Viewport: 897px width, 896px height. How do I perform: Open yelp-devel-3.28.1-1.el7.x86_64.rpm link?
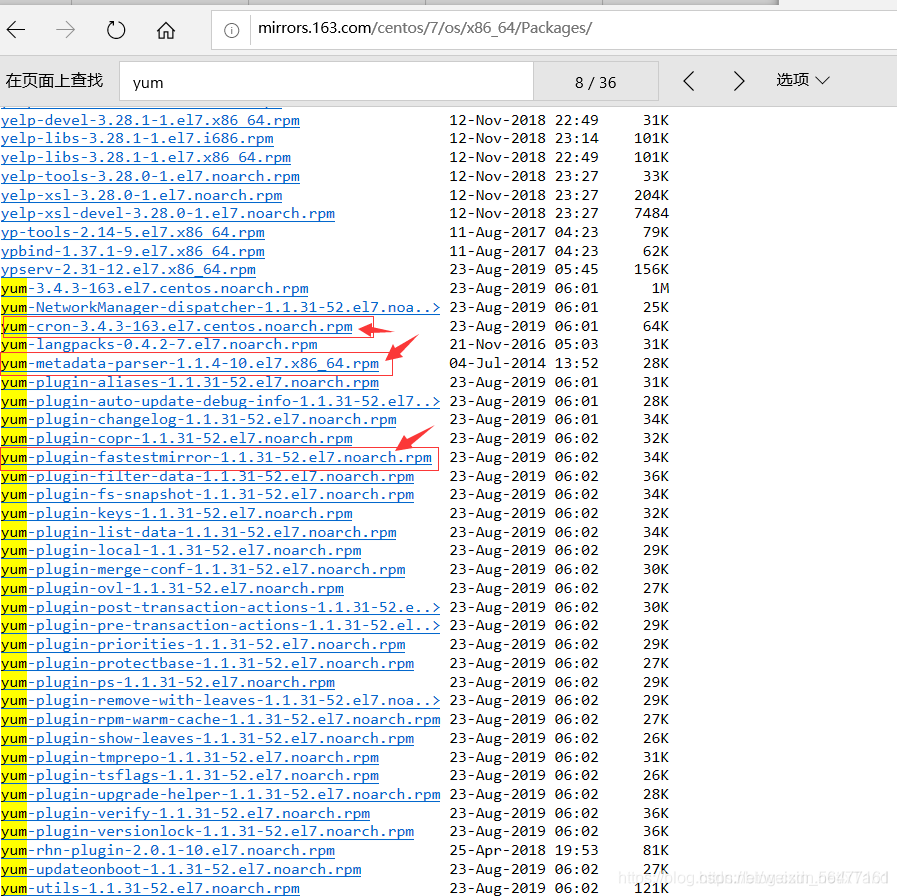pyautogui.click(x=150, y=120)
